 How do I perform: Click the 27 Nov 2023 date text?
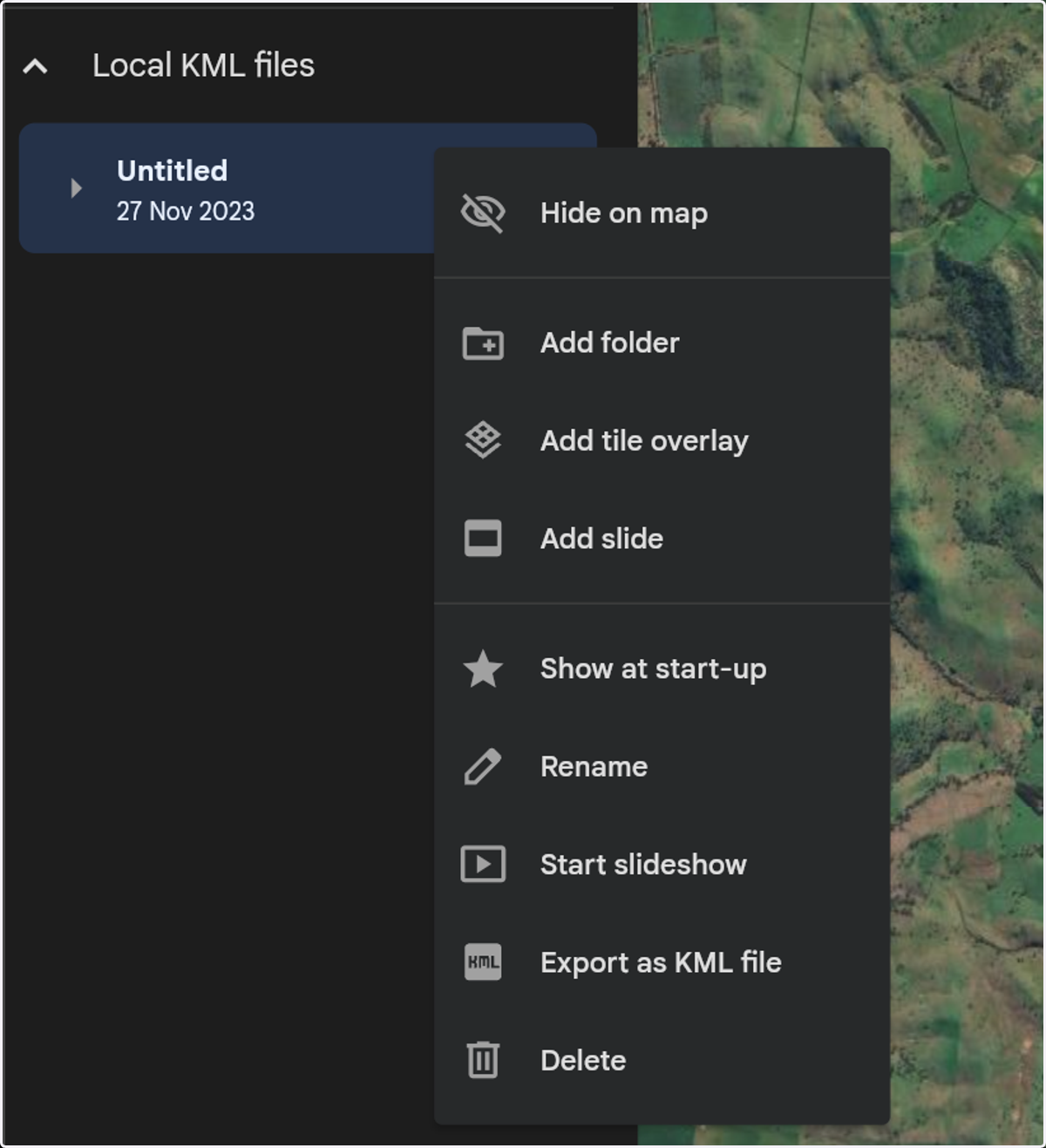pyautogui.click(x=186, y=211)
